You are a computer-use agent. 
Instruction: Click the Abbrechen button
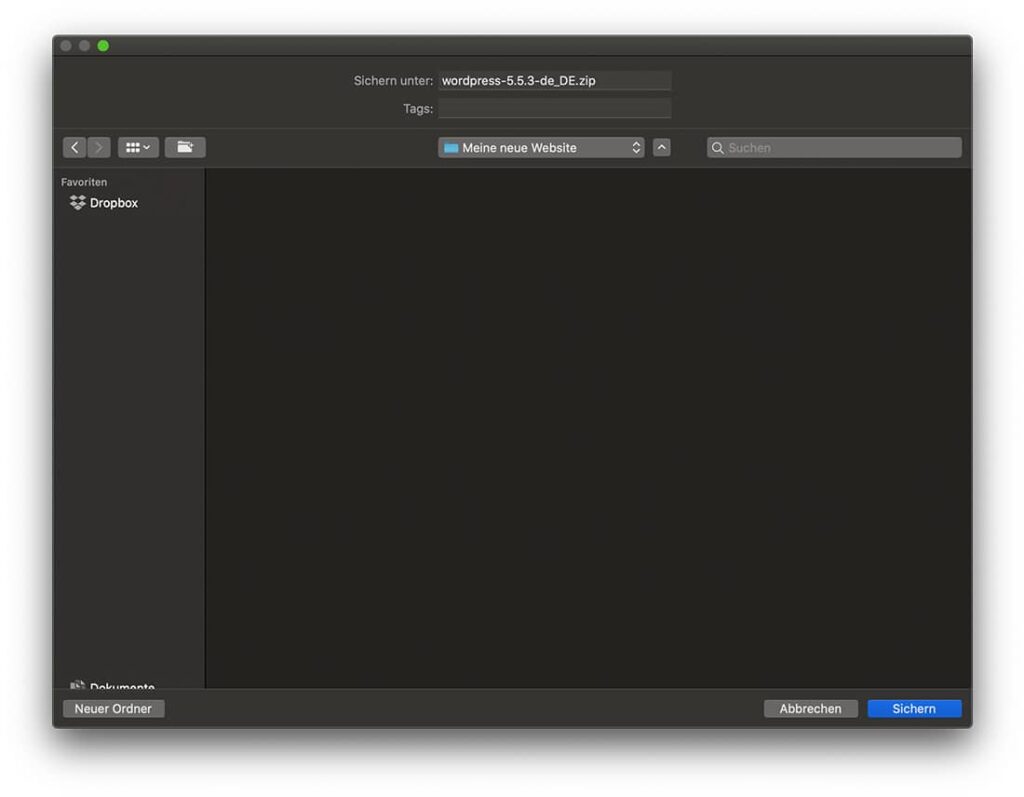pos(810,708)
